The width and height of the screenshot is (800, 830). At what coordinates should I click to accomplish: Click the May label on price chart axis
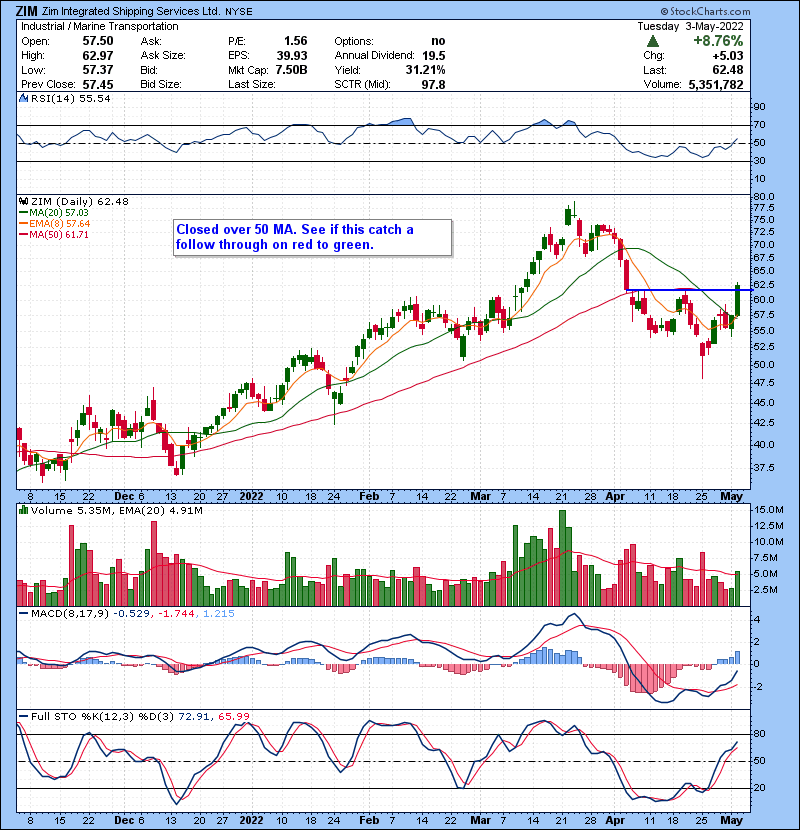tap(732, 496)
